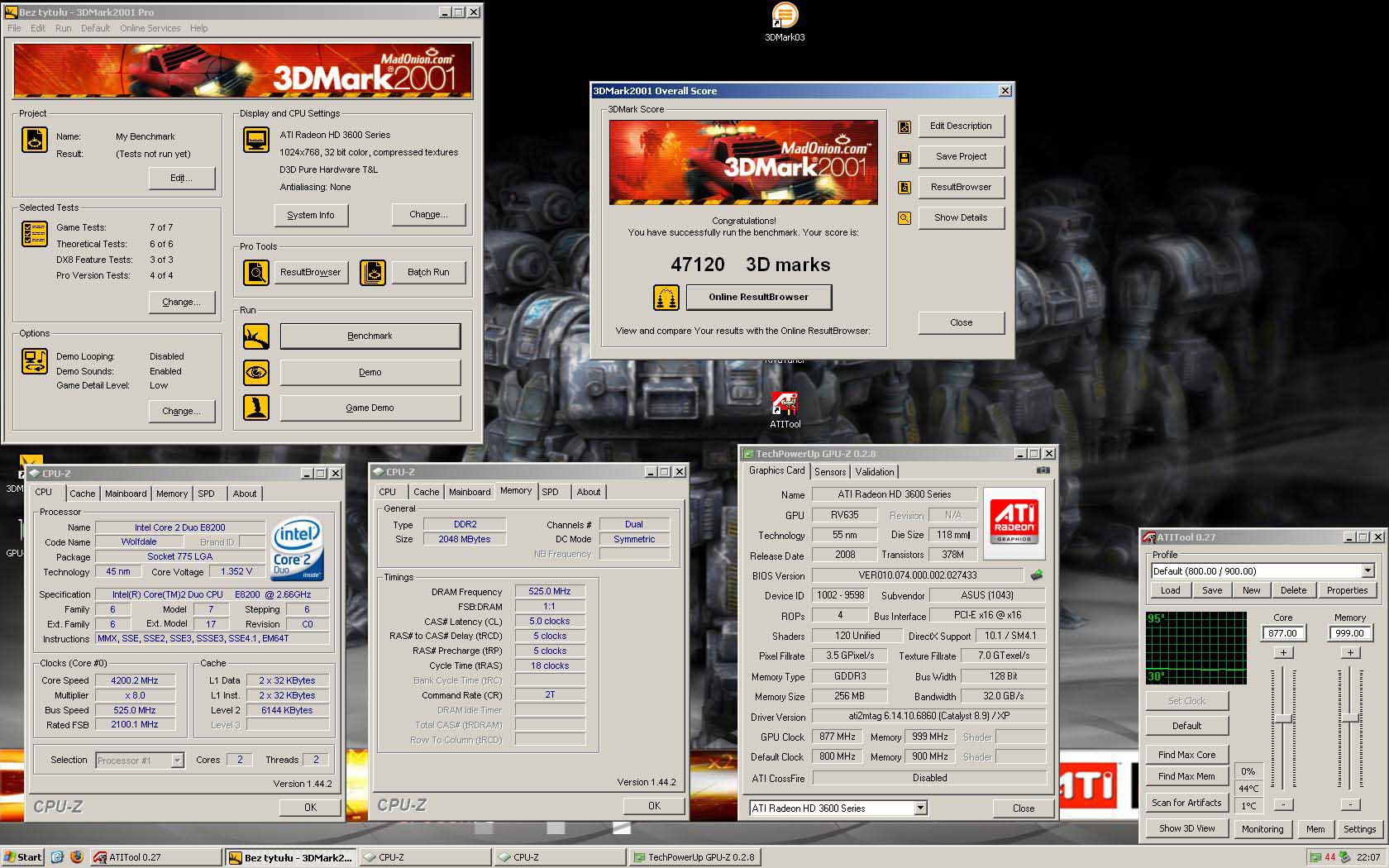Click the Project icon in 3DMark2001
Viewport: 1389px width, 868px height.
35,140
